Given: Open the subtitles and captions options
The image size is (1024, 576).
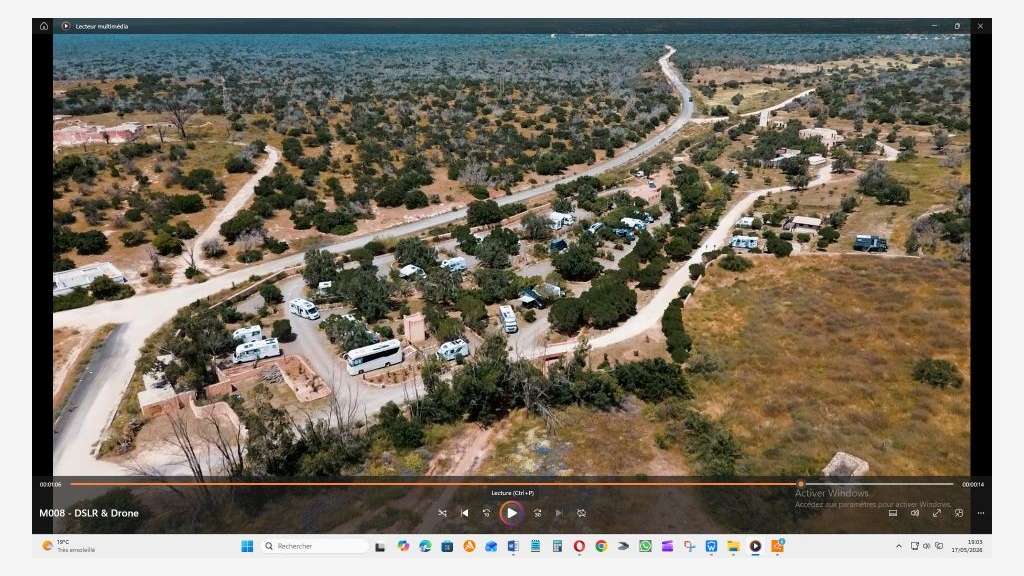Looking at the screenshot, I should (893, 513).
